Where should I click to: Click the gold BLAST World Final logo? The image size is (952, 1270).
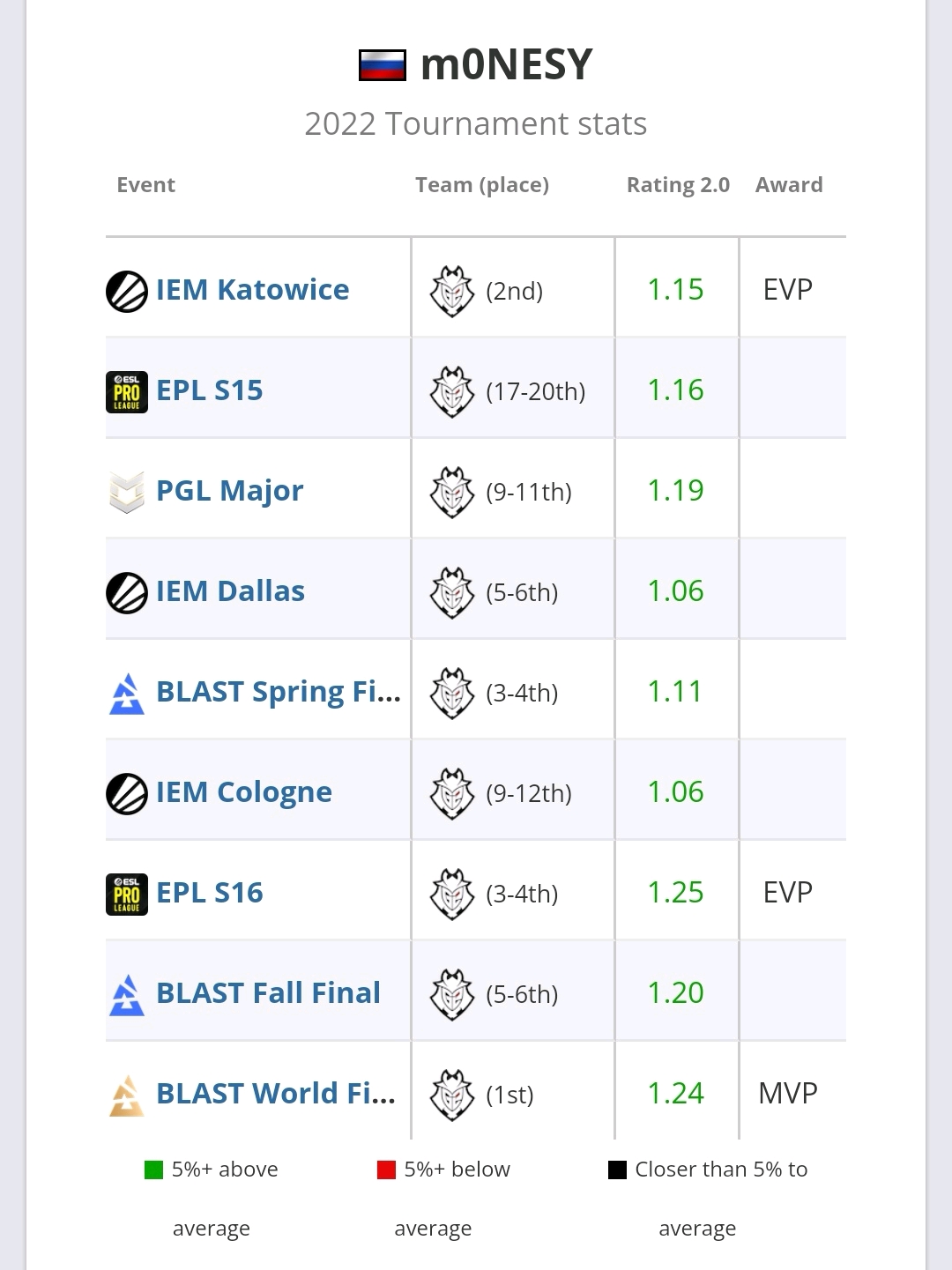click(x=127, y=1095)
